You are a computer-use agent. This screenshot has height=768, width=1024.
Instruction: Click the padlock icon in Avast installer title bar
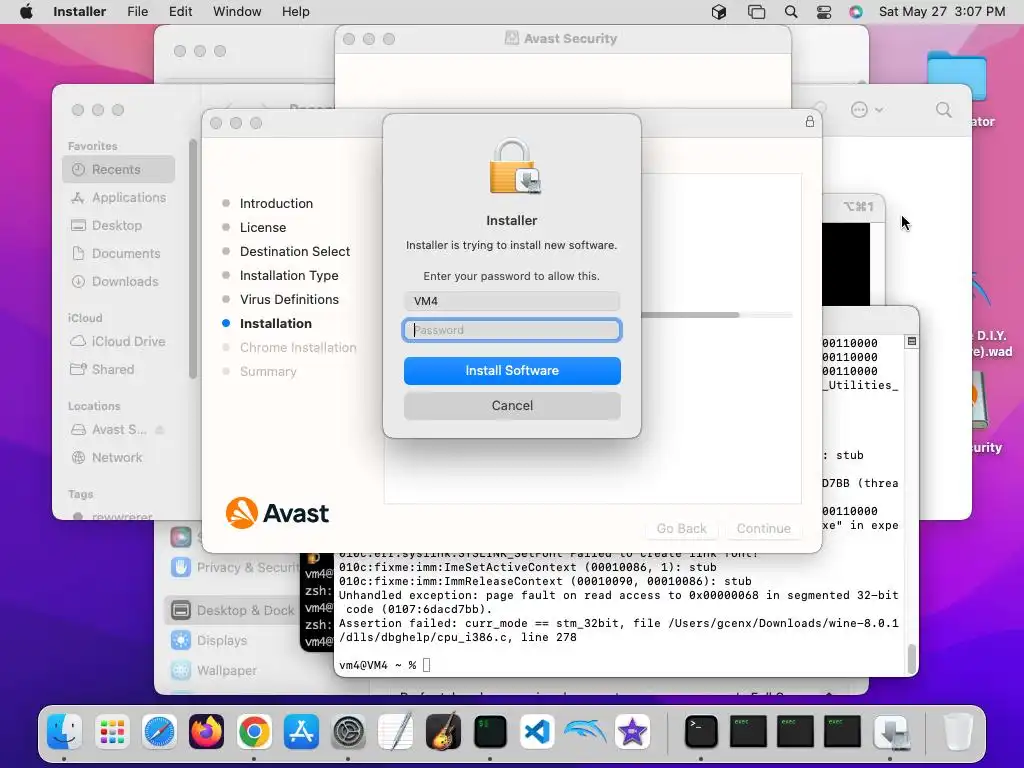click(810, 121)
